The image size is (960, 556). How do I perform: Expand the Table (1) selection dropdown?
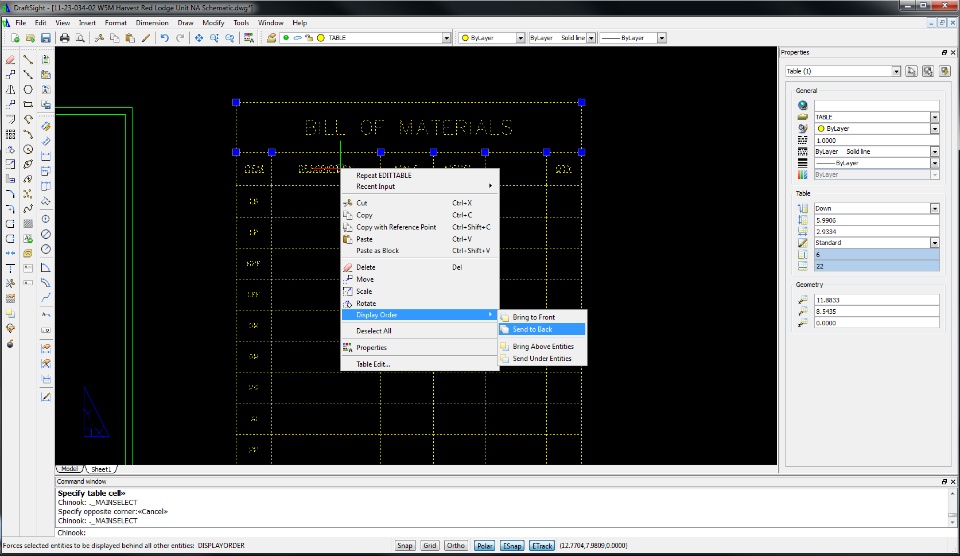coord(897,71)
